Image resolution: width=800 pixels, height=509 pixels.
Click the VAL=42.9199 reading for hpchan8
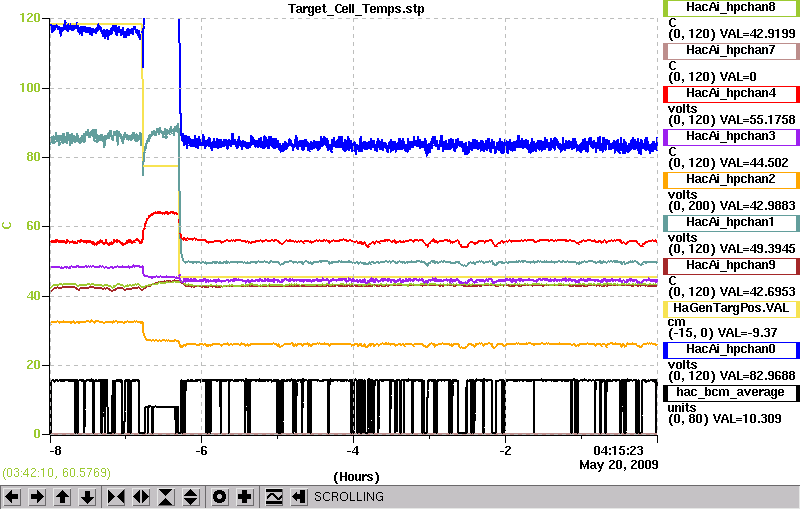(x=757, y=34)
